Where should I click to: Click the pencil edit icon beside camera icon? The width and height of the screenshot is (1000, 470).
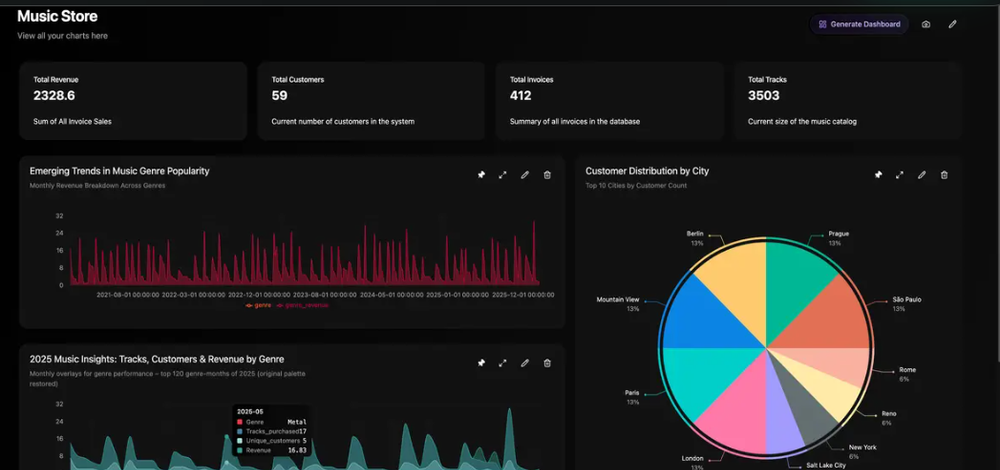tap(952, 24)
